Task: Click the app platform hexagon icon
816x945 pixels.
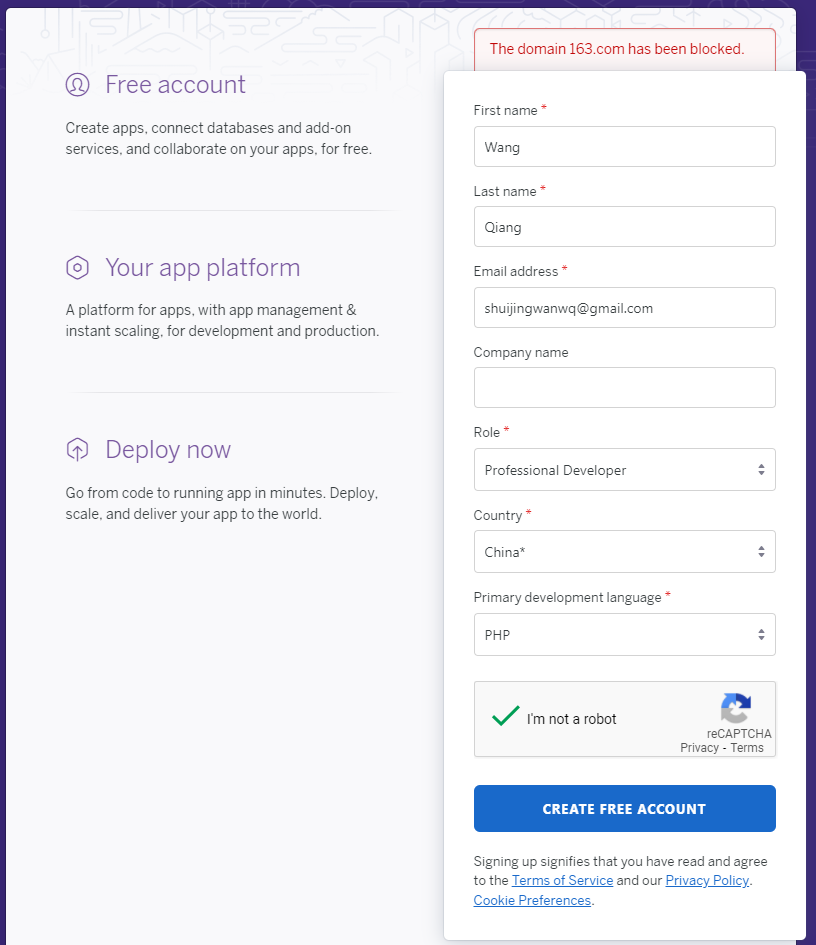Action: (x=78, y=268)
